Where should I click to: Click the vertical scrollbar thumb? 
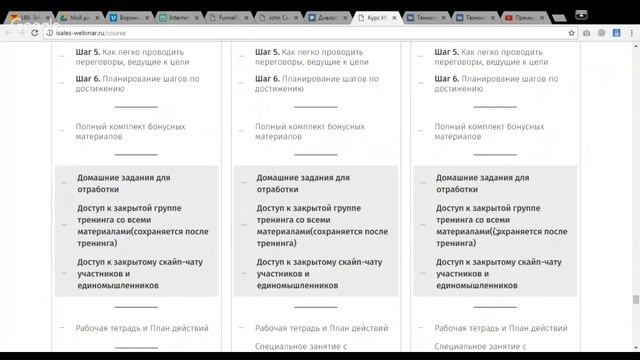pyautogui.click(x=636, y=299)
